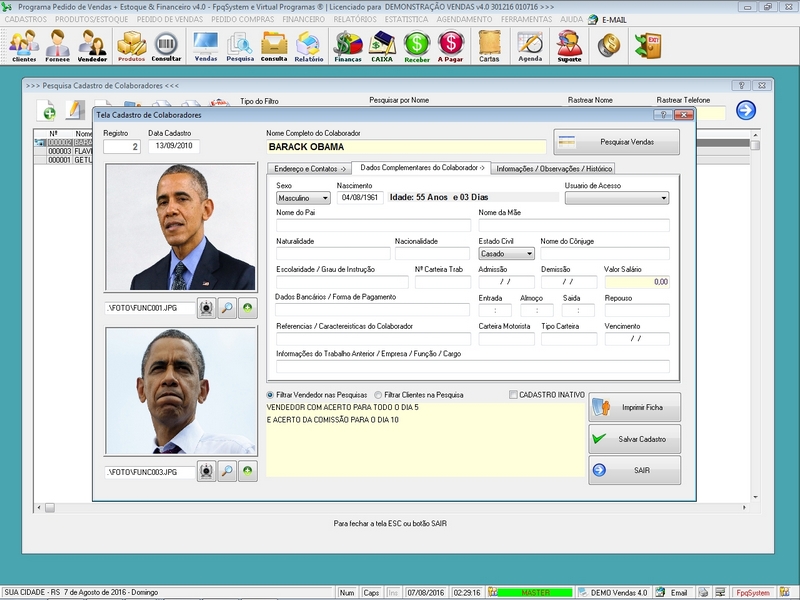Click the Pesquisar Vendas button
Viewport: 800px width, 600px height.
click(x=616, y=142)
